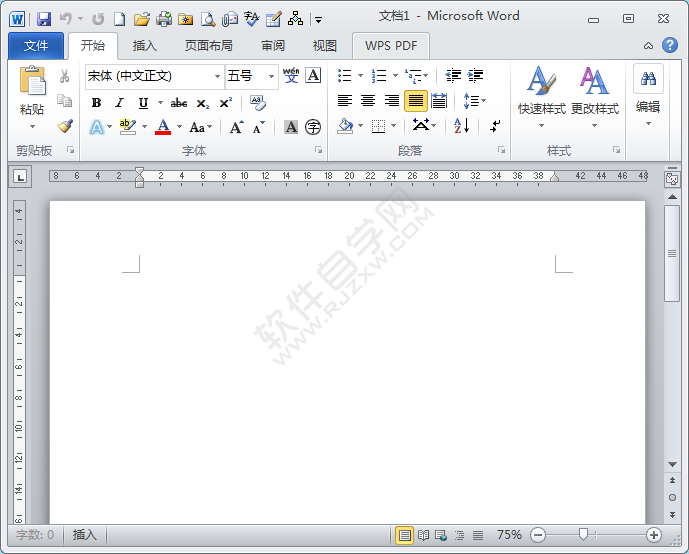Click the Clear Formatting icon
This screenshot has height=554, width=689.
pos(258,102)
